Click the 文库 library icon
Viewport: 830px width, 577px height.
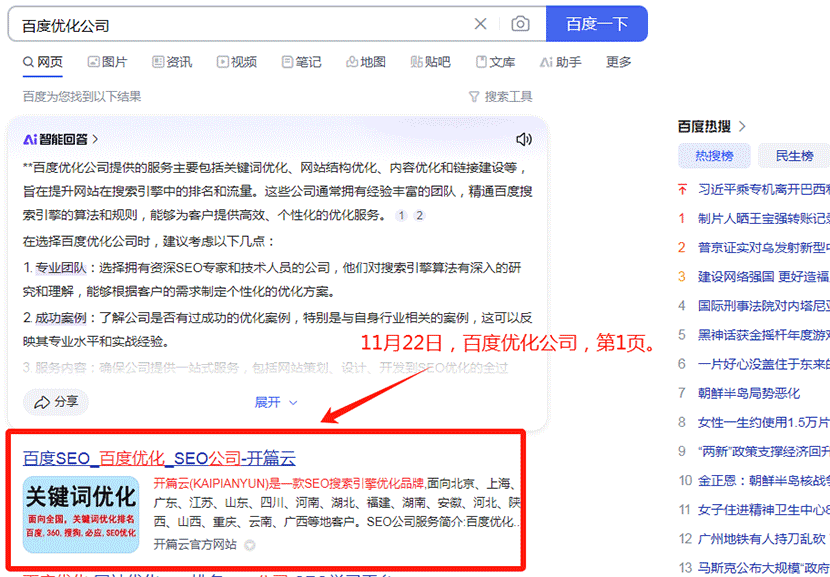click(x=483, y=61)
